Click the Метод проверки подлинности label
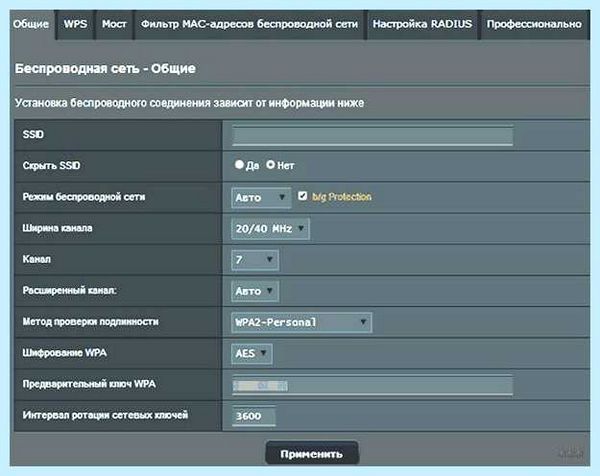Viewport: 600px width, 476px height. click(x=90, y=322)
